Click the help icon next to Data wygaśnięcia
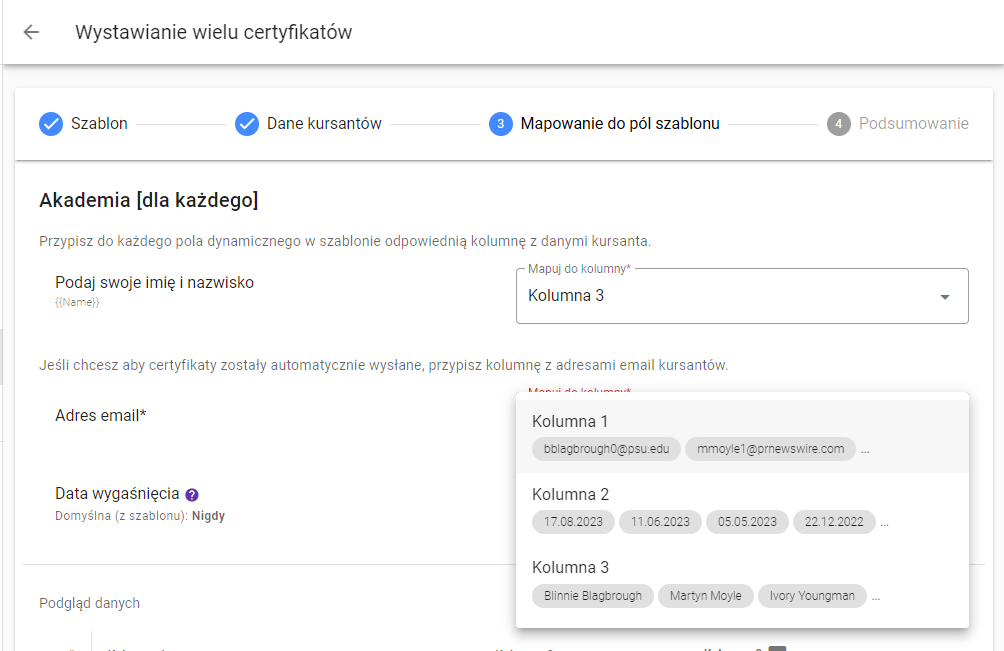 (x=191, y=494)
